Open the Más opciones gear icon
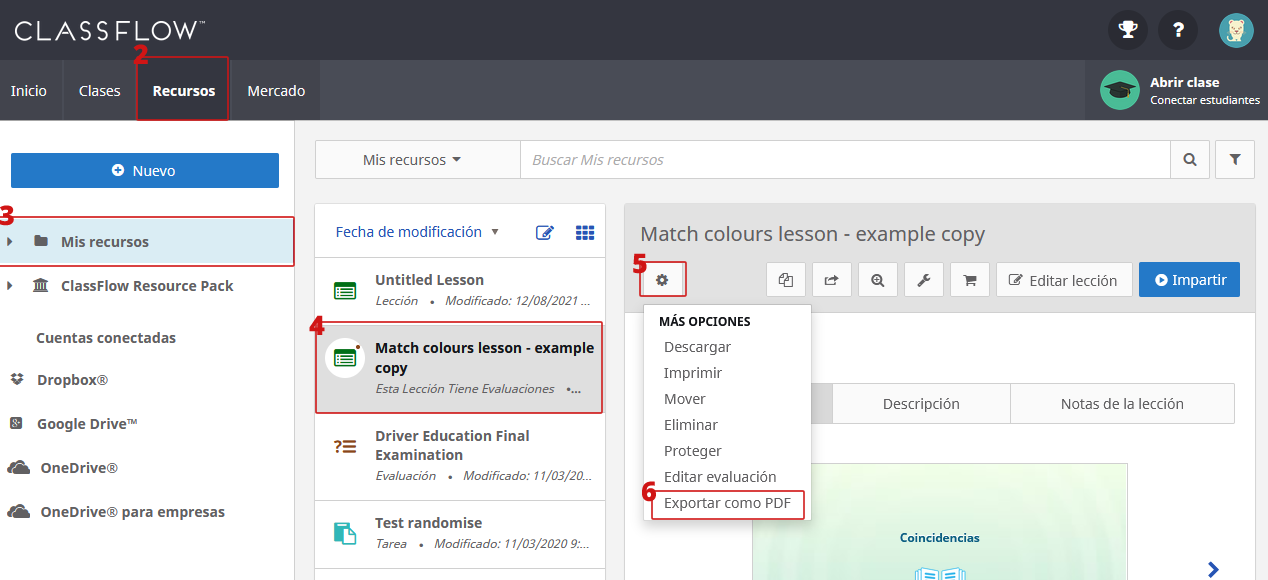1268x580 pixels. click(662, 280)
